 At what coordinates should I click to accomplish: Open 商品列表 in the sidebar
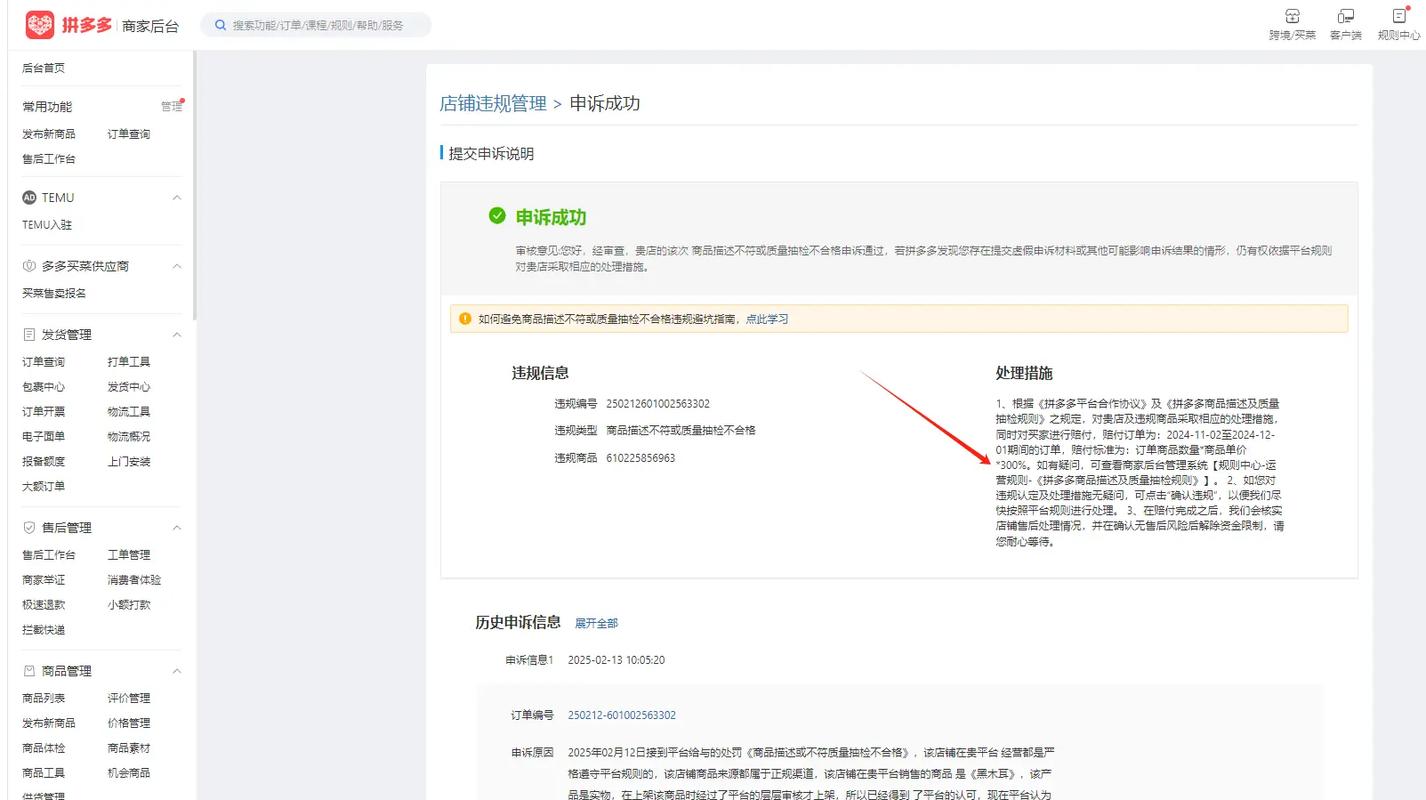pos(43,698)
